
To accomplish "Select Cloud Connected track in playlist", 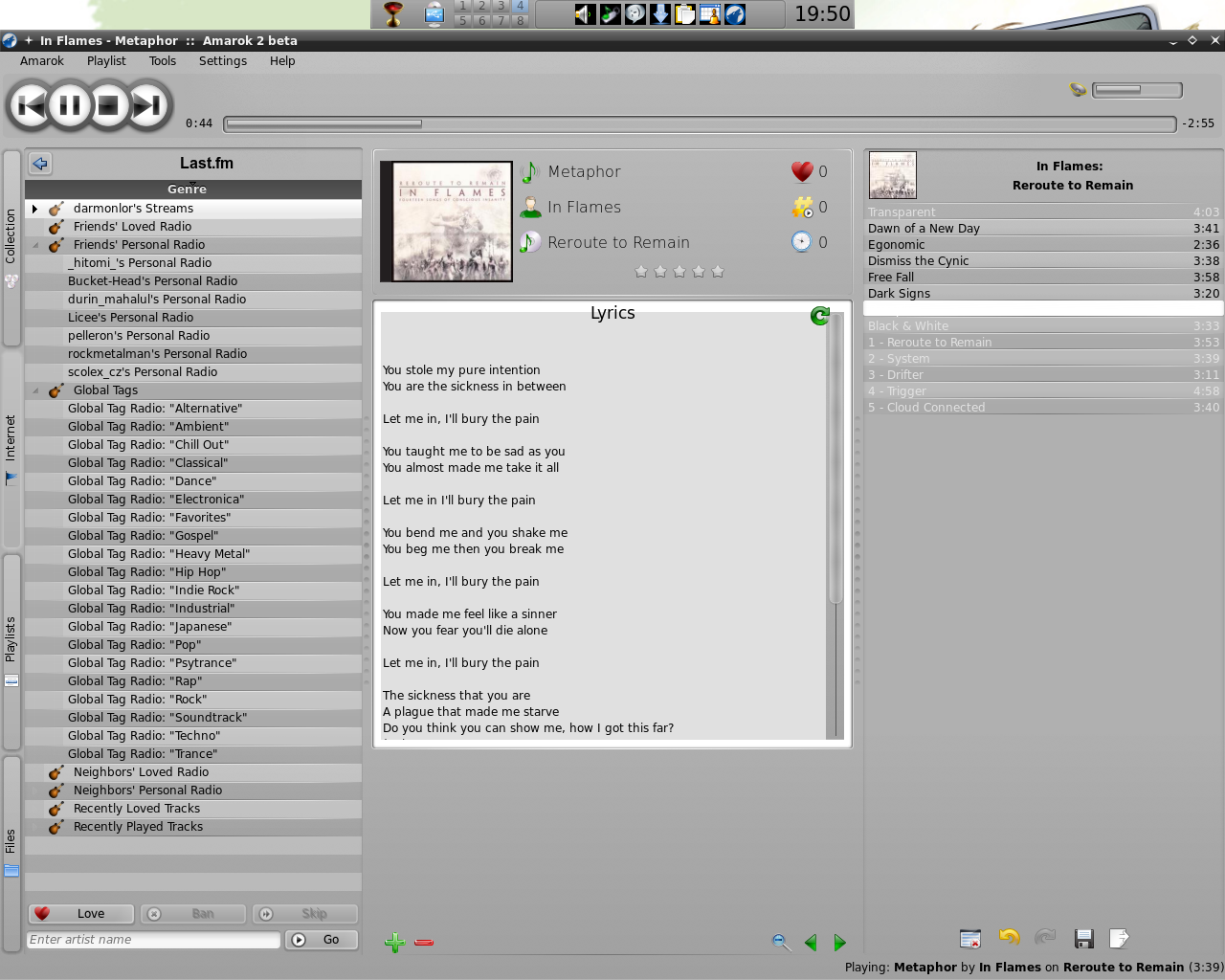I will pos(1043,408).
